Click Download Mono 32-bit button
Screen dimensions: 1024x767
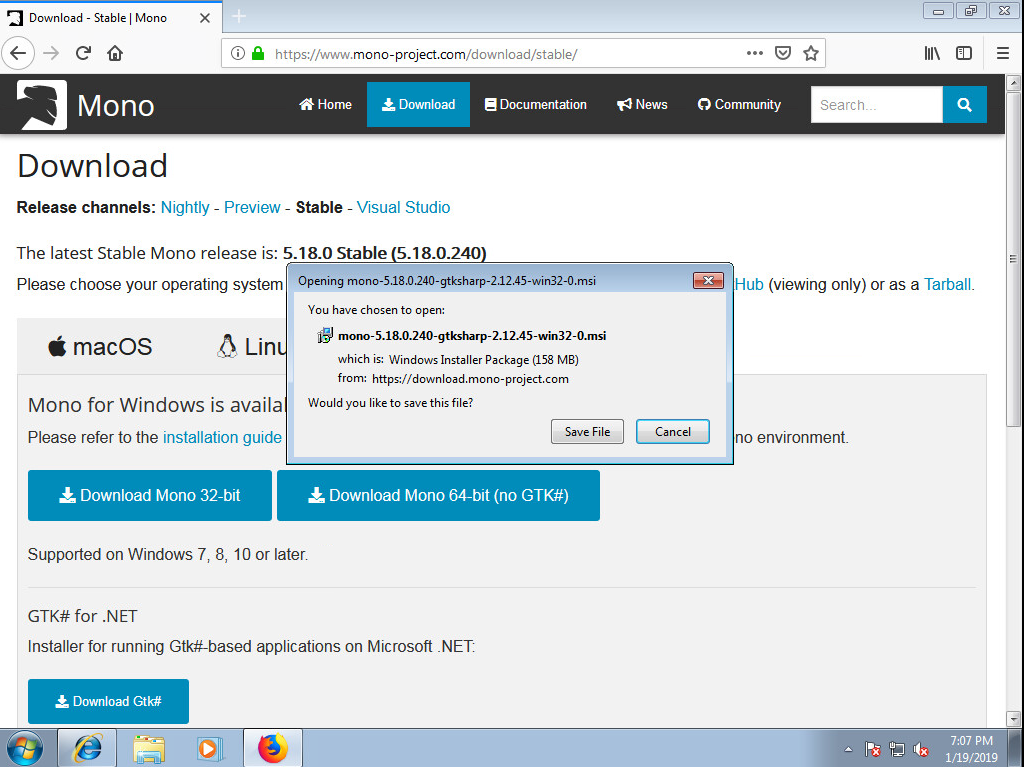coord(150,495)
